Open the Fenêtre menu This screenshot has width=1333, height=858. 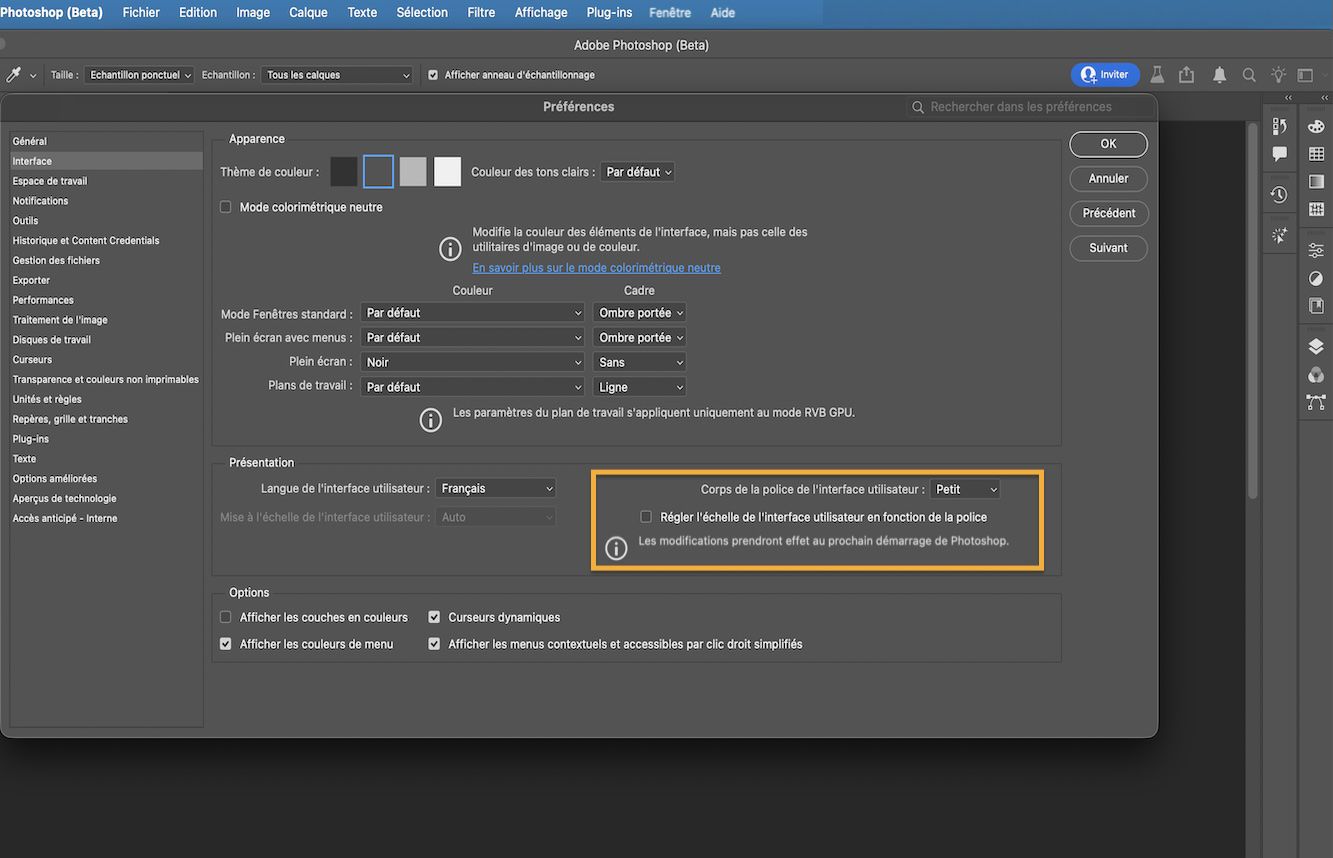point(669,12)
